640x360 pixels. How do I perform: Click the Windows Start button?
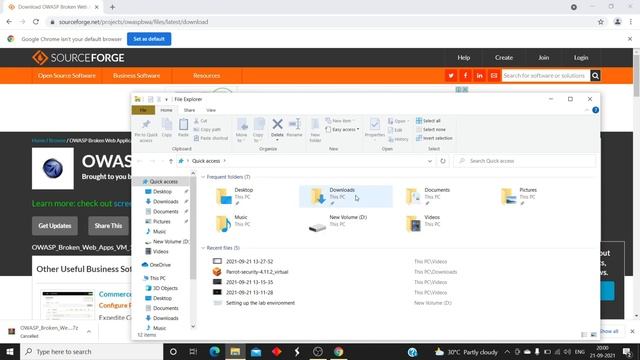point(10,351)
